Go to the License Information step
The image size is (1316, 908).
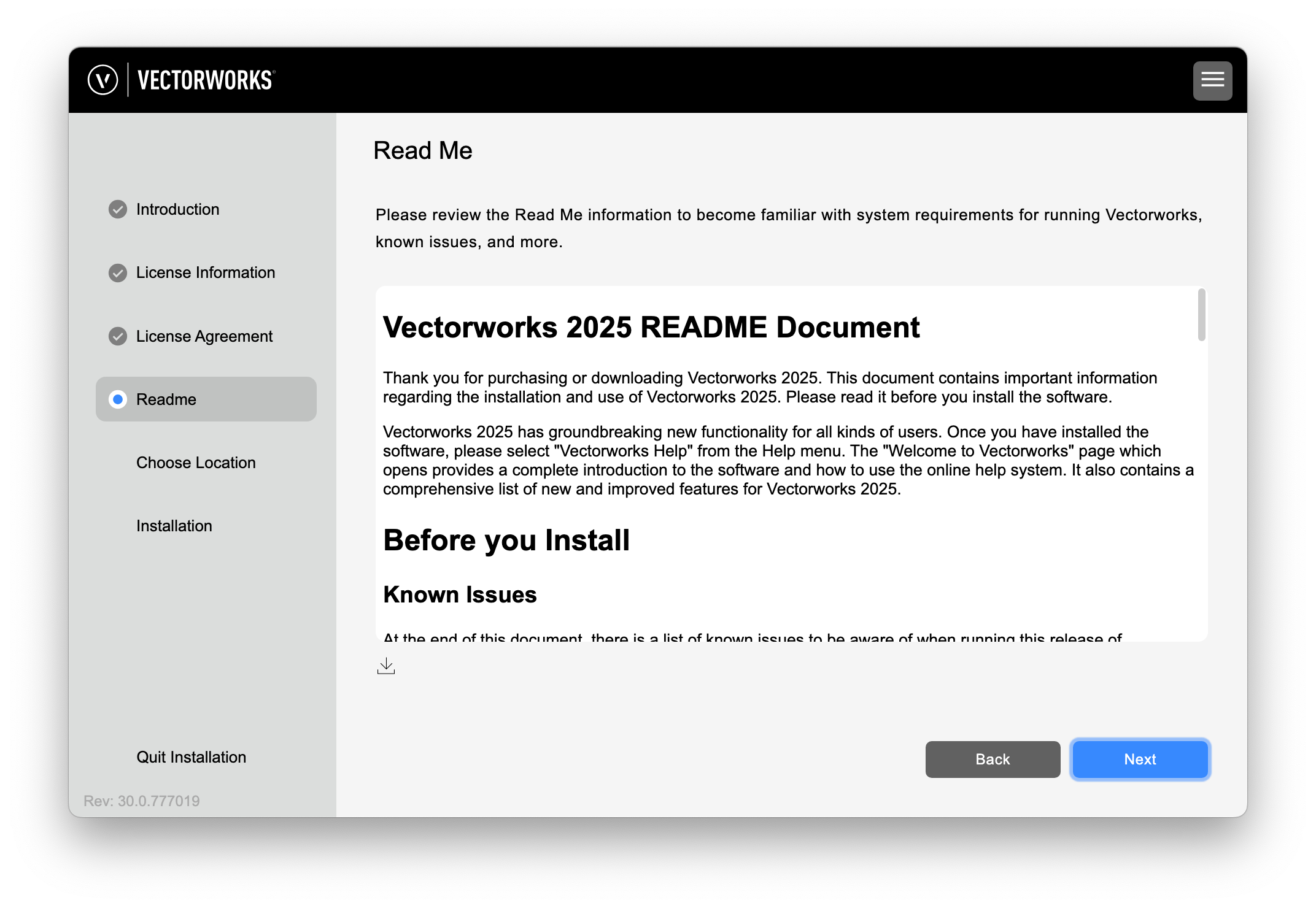click(x=206, y=272)
